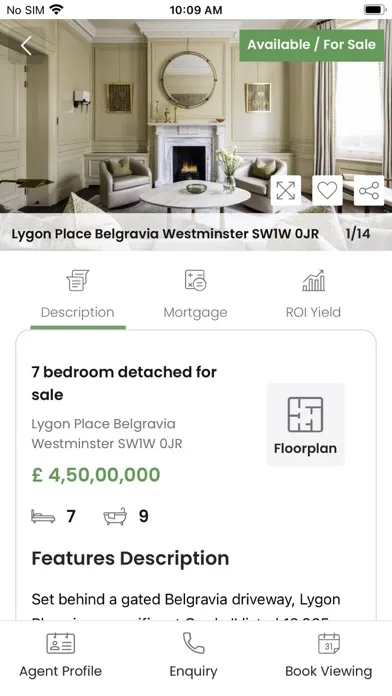Tap the Description document icon
This screenshot has width=392, height=696.
click(78, 281)
